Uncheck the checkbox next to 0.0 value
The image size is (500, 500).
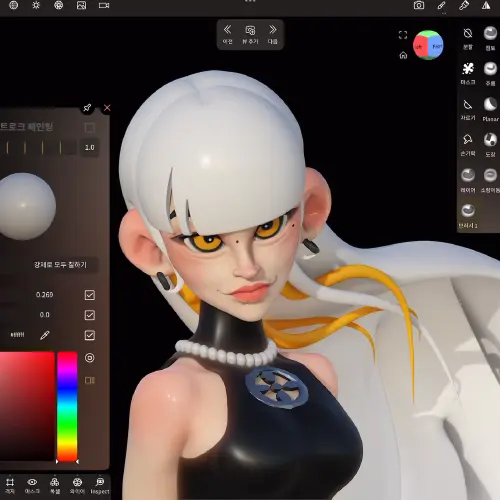[x=90, y=315]
